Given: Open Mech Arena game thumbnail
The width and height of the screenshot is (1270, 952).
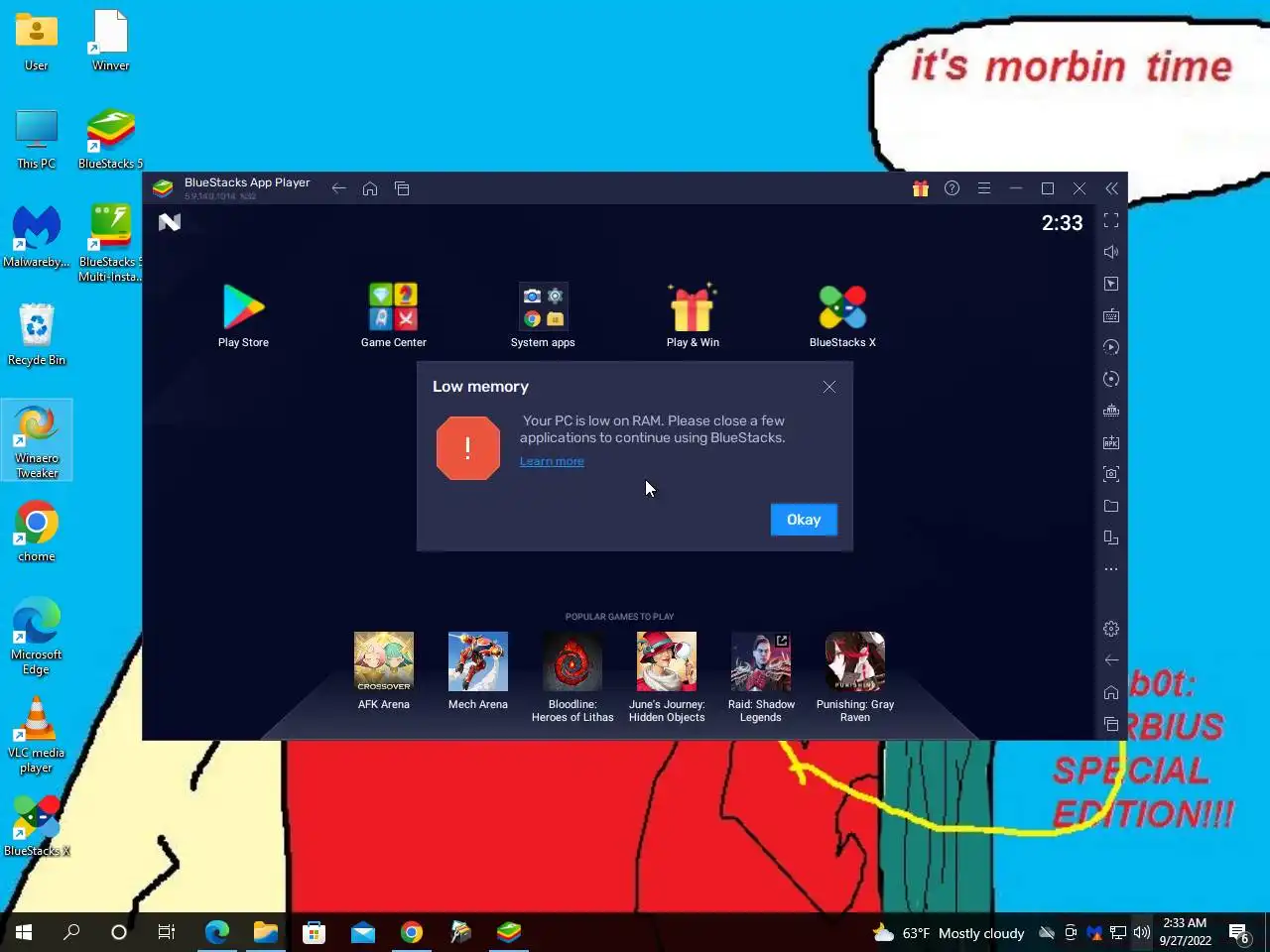Looking at the screenshot, I should click(478, 671).
